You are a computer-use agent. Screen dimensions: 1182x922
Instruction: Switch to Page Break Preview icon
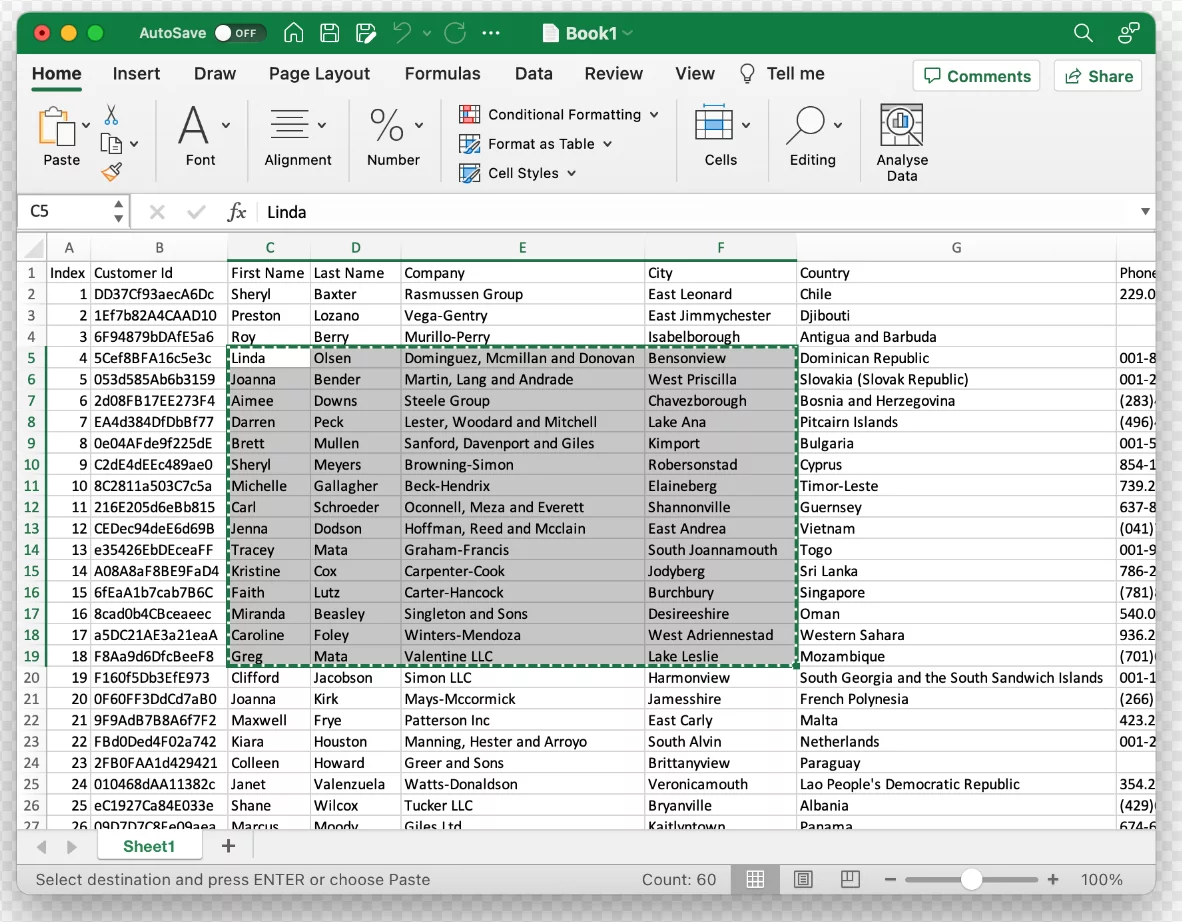click(850, 879)
